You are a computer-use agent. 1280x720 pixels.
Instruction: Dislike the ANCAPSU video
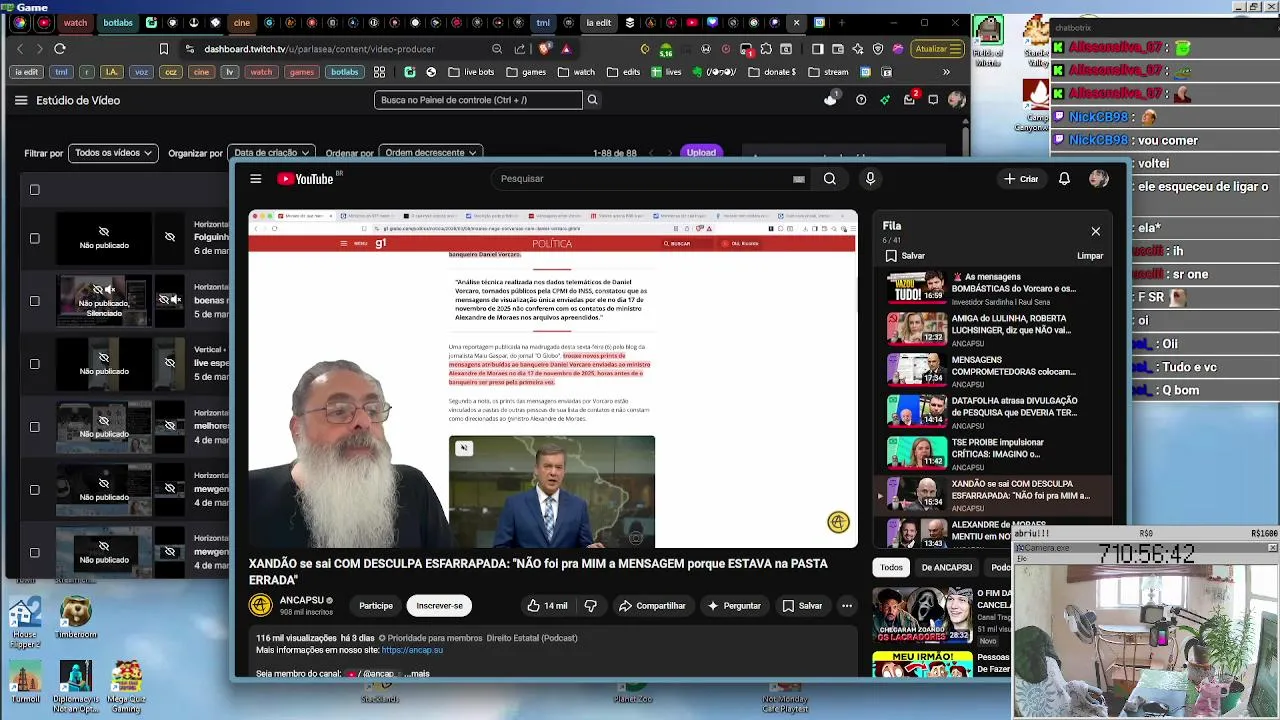[590, 606]
